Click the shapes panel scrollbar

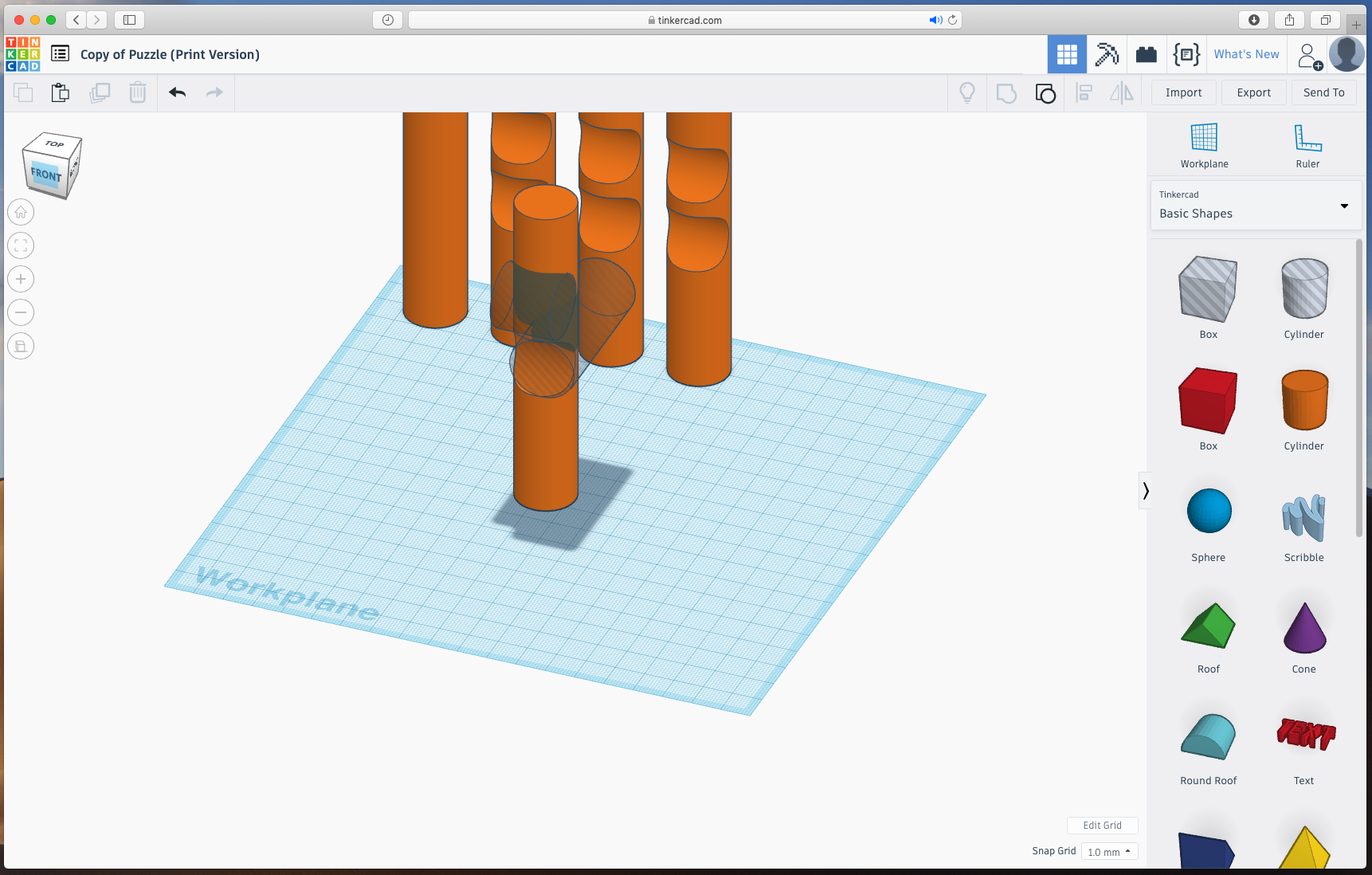pyautogui.click(x=1359, y=389)
